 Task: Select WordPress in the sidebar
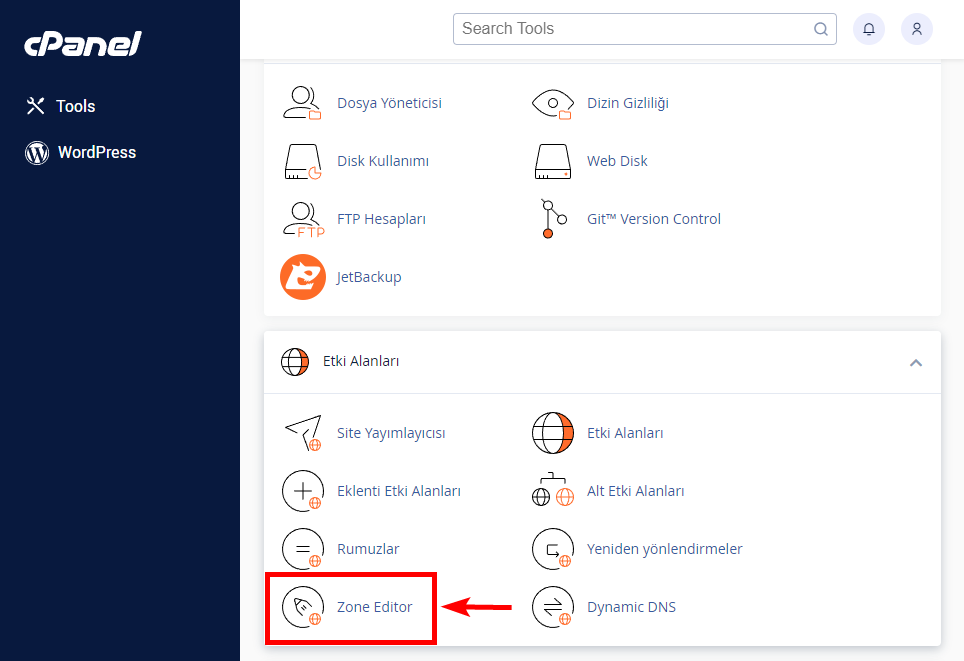click(x=96, y=153)
